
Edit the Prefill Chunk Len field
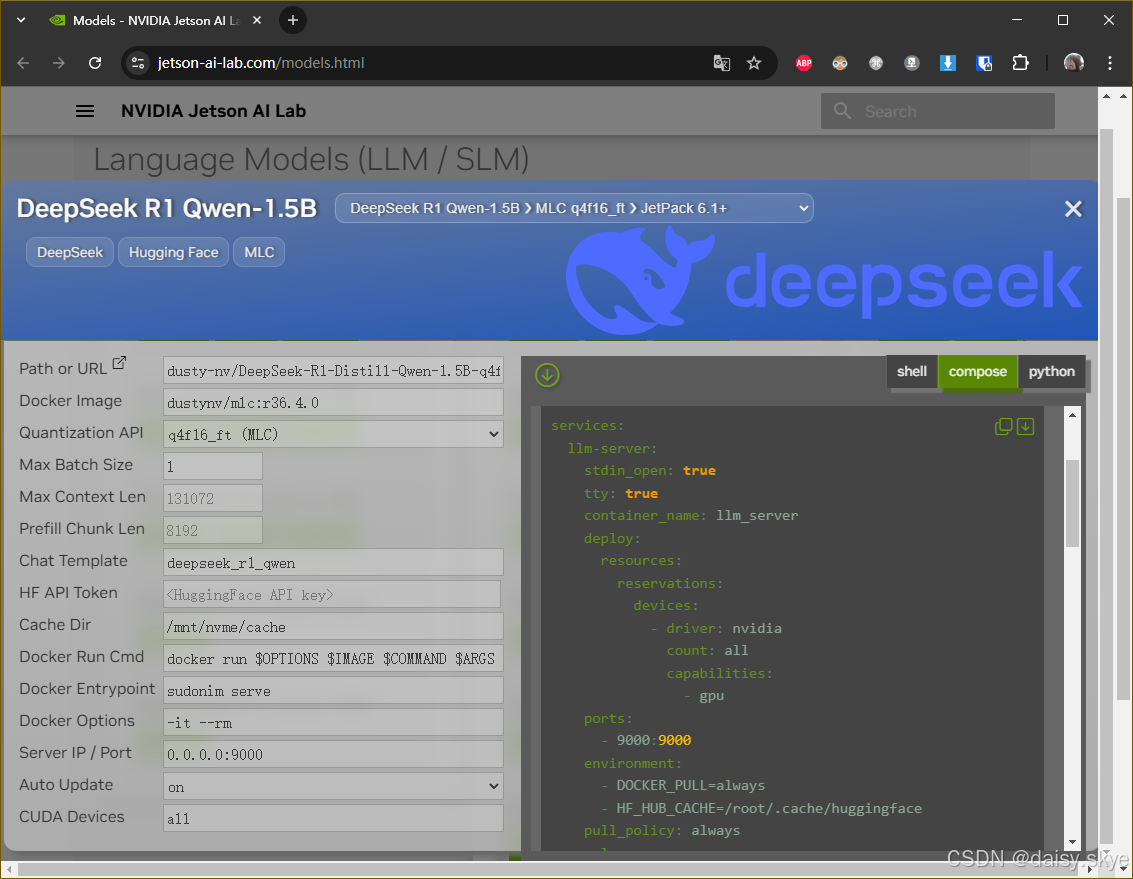pos(212,530)
